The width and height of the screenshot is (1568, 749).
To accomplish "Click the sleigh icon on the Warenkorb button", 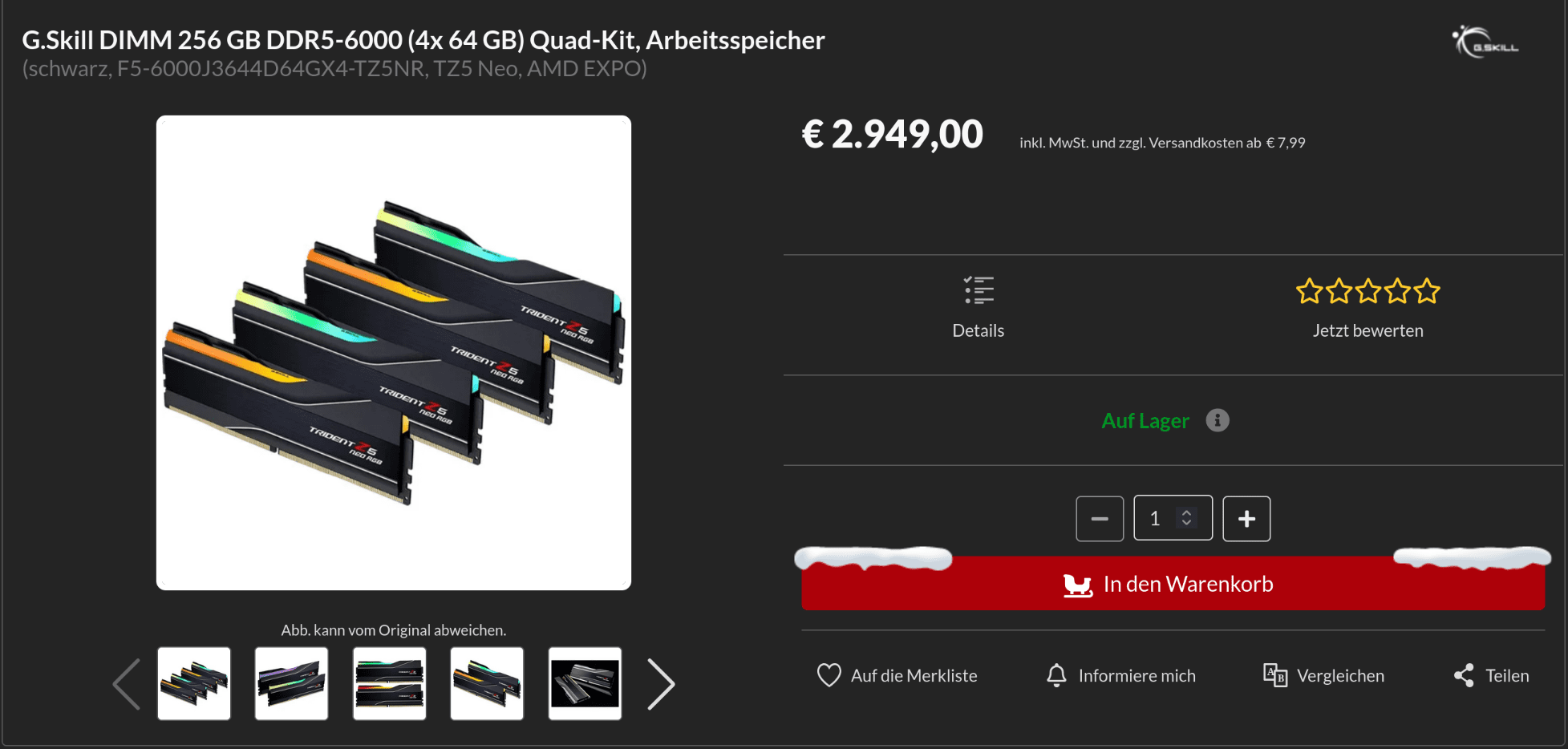I will point(1078,585).
